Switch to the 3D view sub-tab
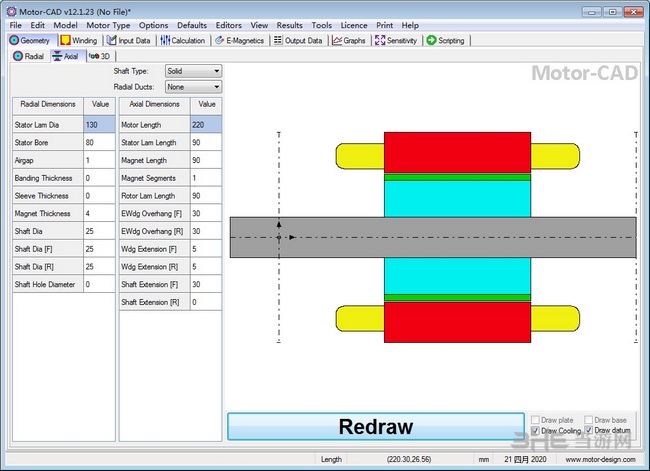 pos(99,56)
